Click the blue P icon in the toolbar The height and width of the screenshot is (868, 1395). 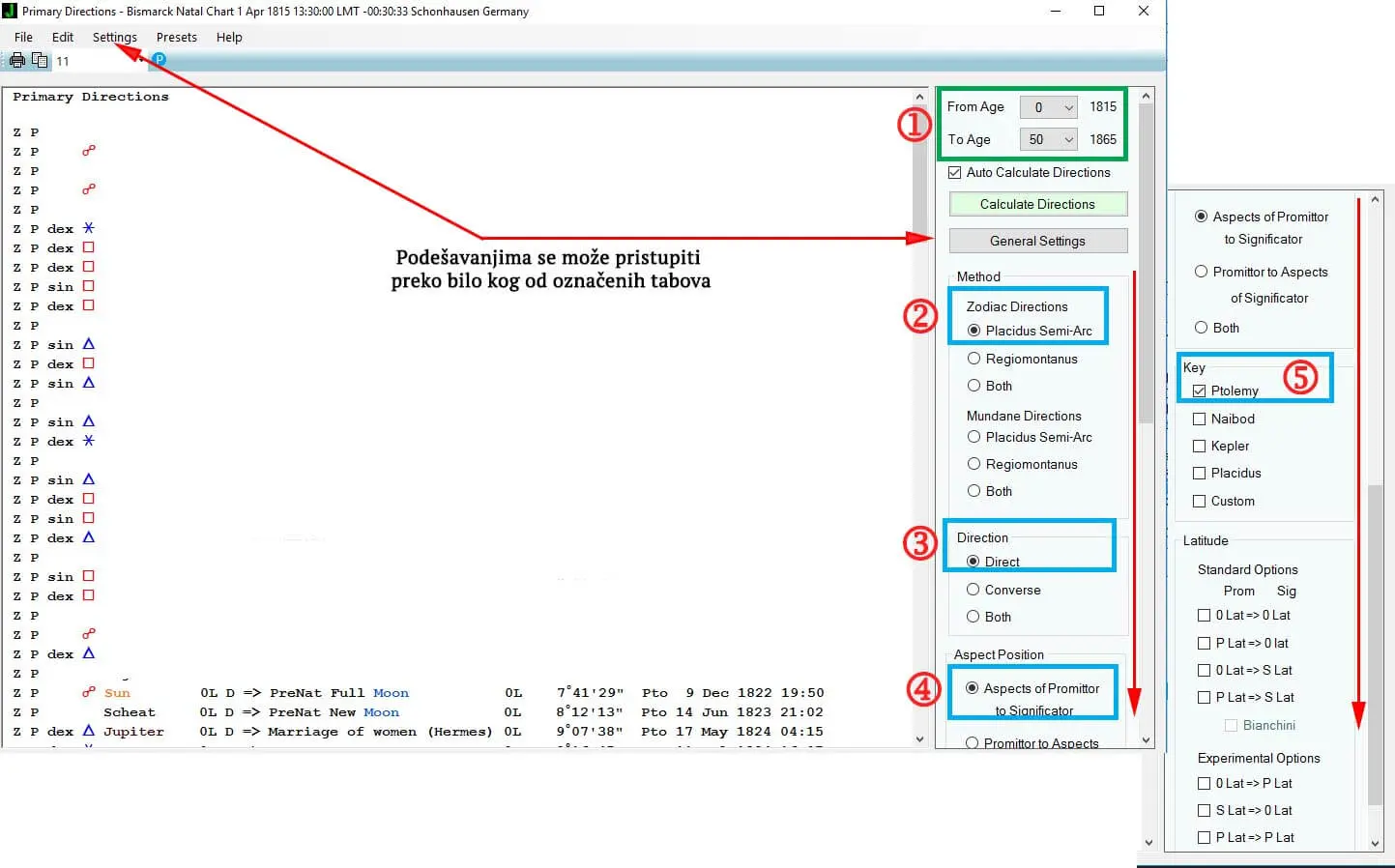[x=160, y=60]
